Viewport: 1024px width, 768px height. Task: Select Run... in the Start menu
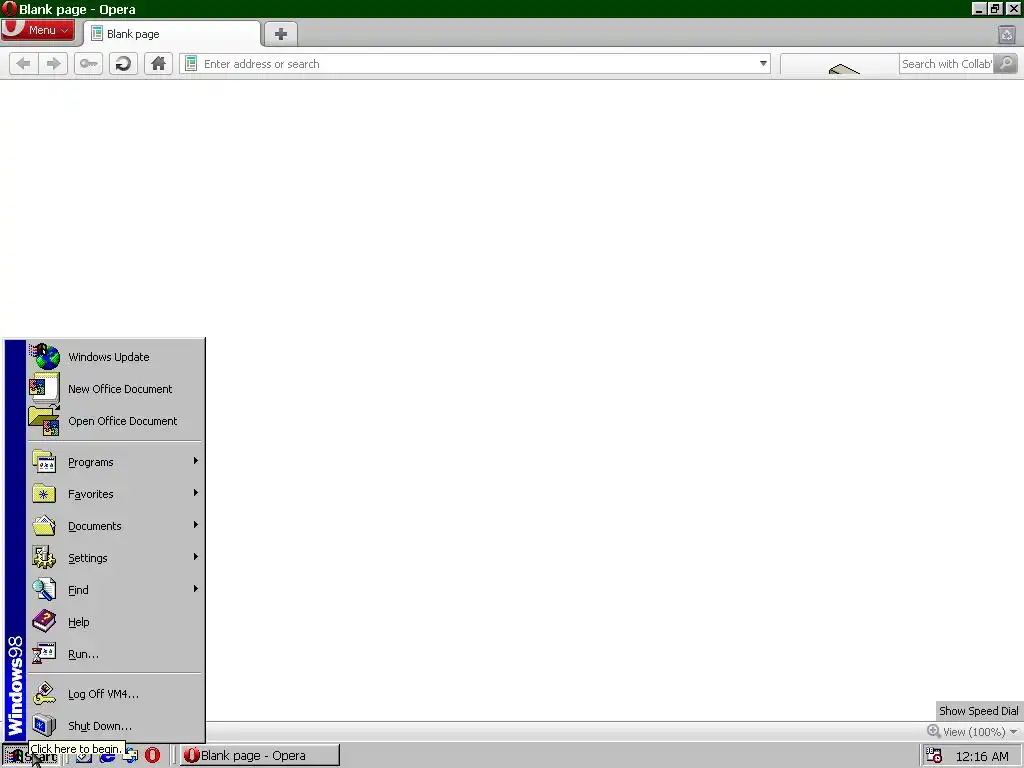(x=116, y=654)
